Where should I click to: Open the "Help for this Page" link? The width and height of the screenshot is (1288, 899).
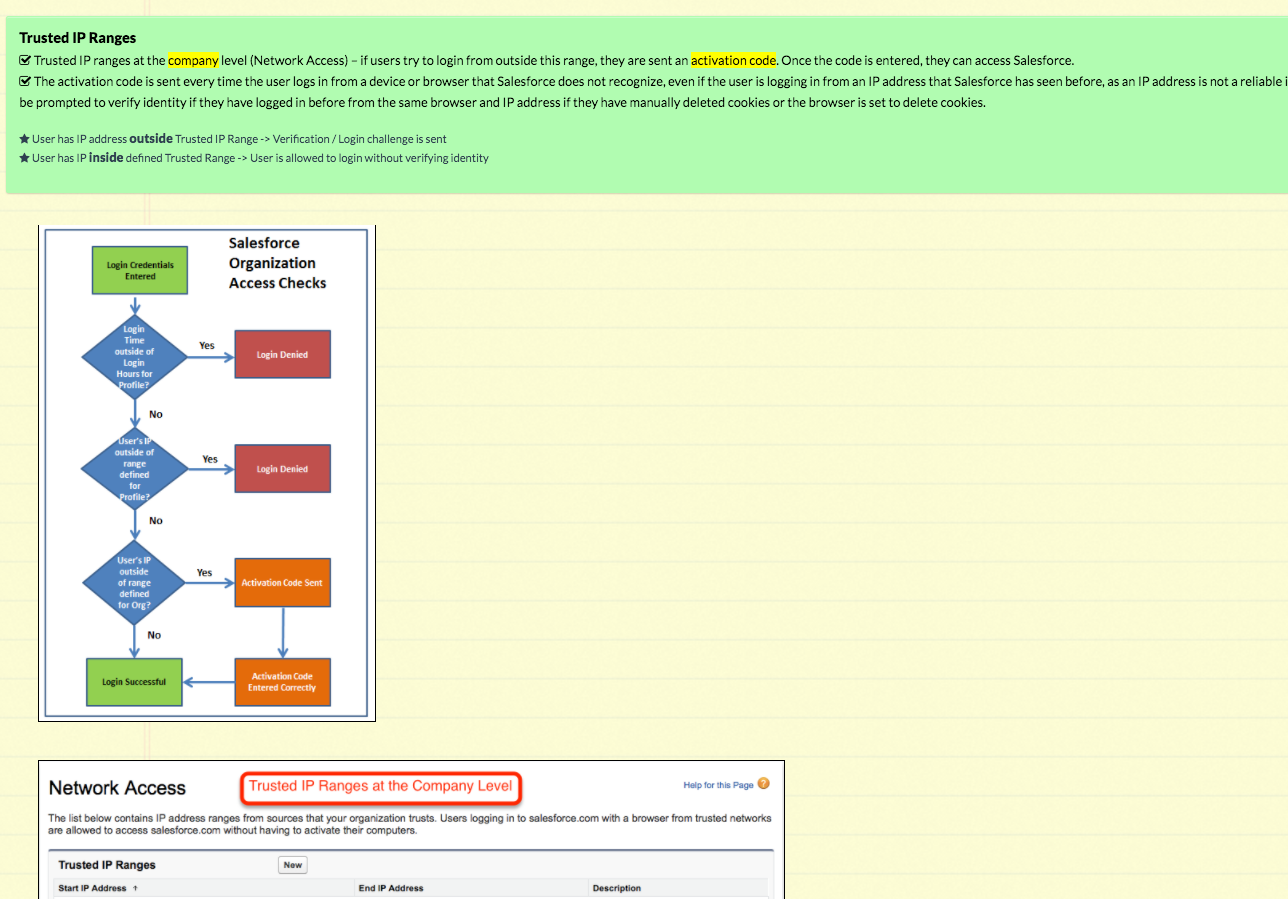[718, 785]
